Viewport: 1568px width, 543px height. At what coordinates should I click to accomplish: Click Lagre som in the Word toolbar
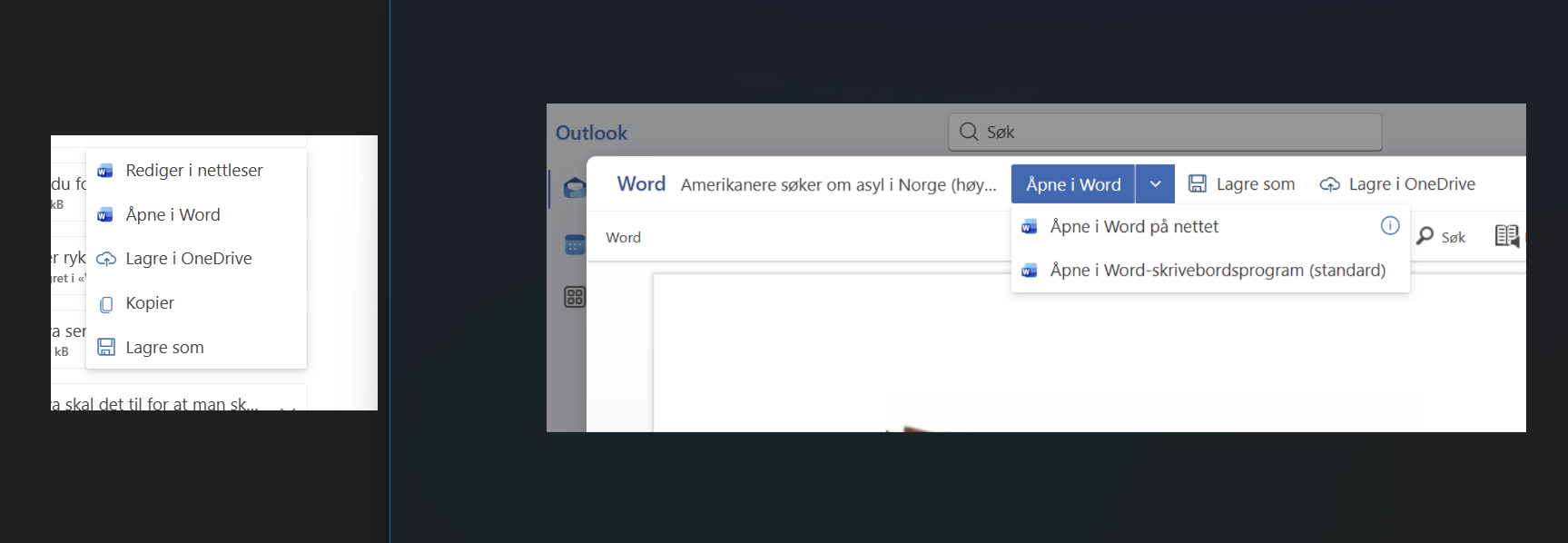(x=1242, y=184)
